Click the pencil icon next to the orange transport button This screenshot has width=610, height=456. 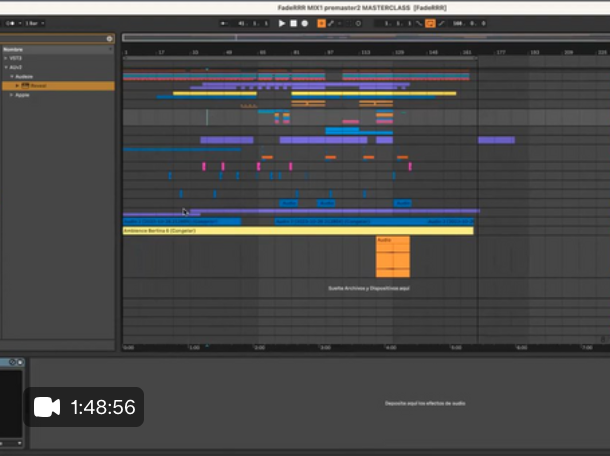(331, 23)
